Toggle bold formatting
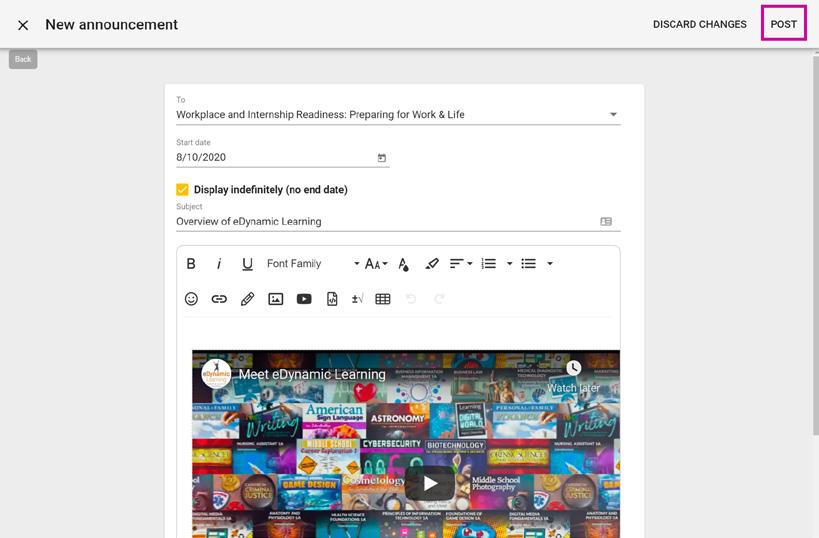Viewport: 819px width, 538px height. [191, 264]
